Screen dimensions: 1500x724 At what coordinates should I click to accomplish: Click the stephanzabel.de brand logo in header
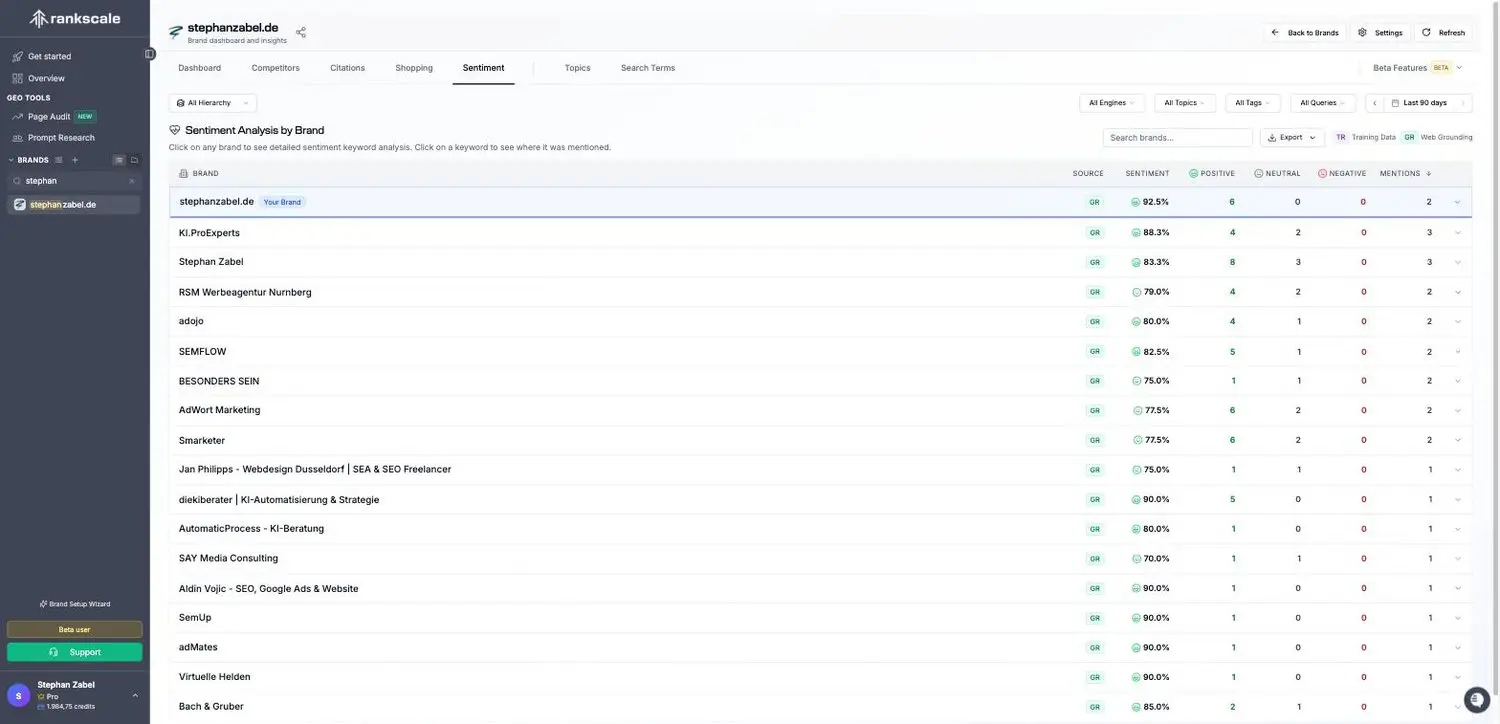[176, 32]
